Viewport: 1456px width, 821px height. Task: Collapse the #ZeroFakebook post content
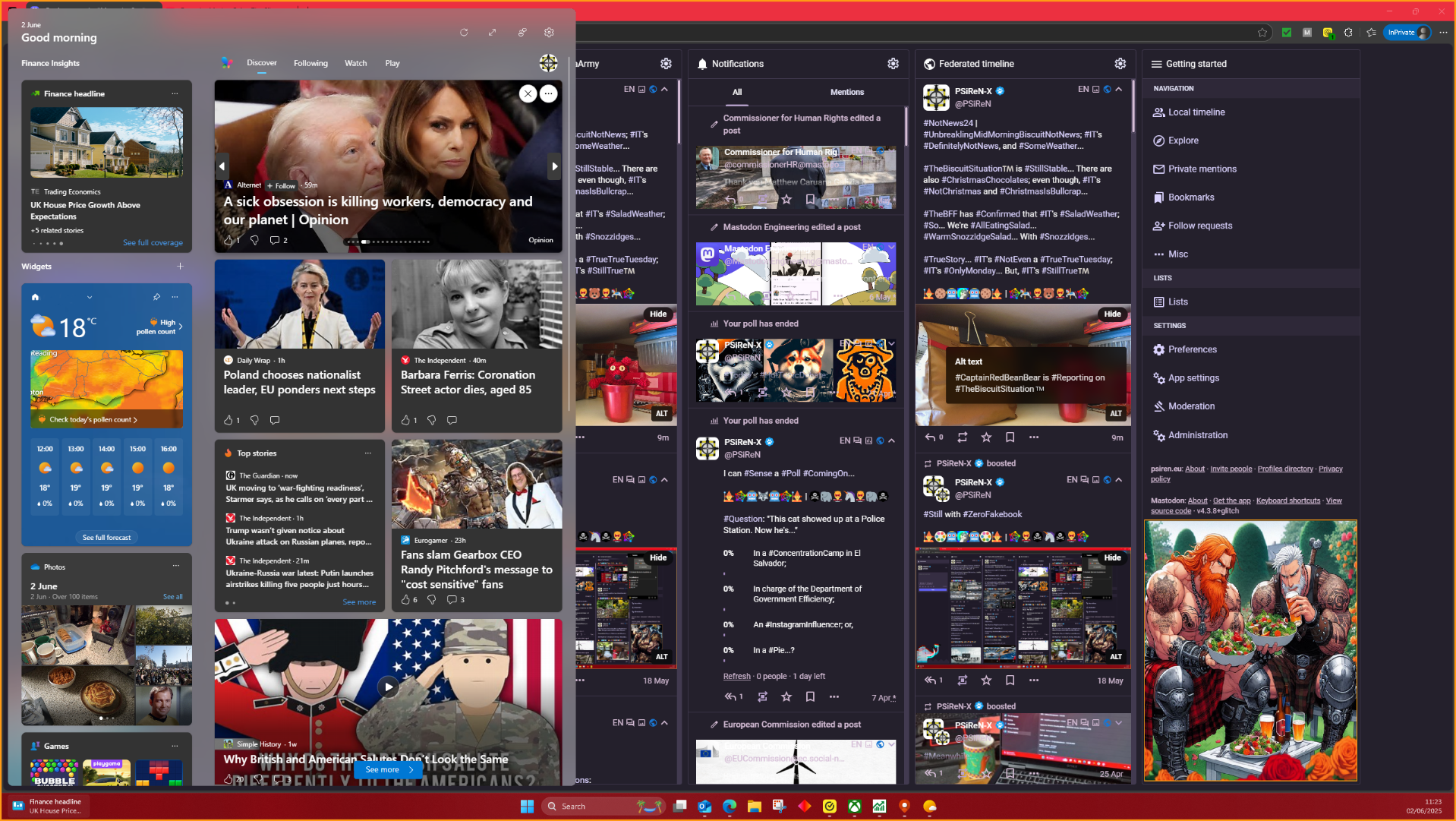tap(1118, 480)
